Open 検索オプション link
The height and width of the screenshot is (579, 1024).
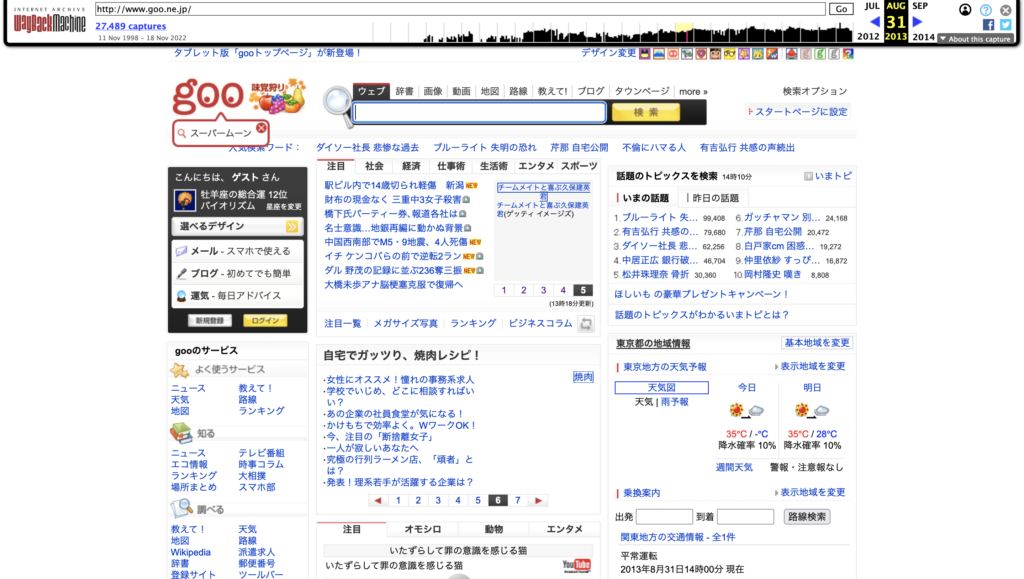814,91
